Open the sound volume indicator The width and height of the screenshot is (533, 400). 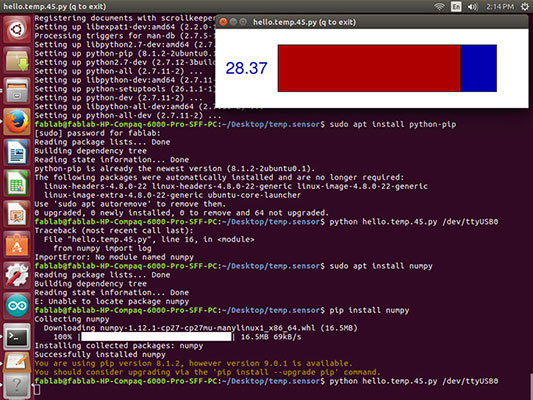pyautogui.click(x=472, y=6)
